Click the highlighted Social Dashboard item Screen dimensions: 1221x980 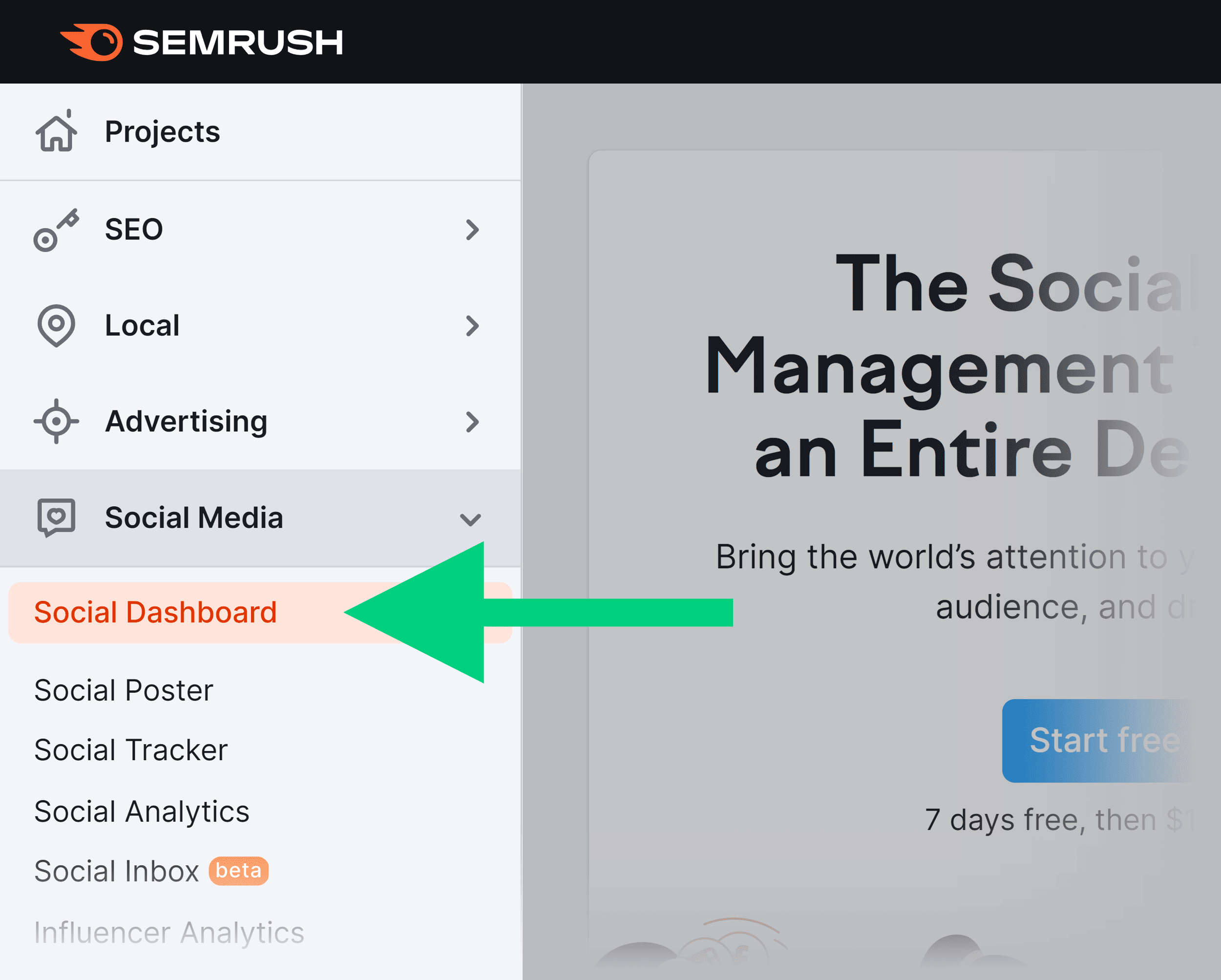coord(155,612)
